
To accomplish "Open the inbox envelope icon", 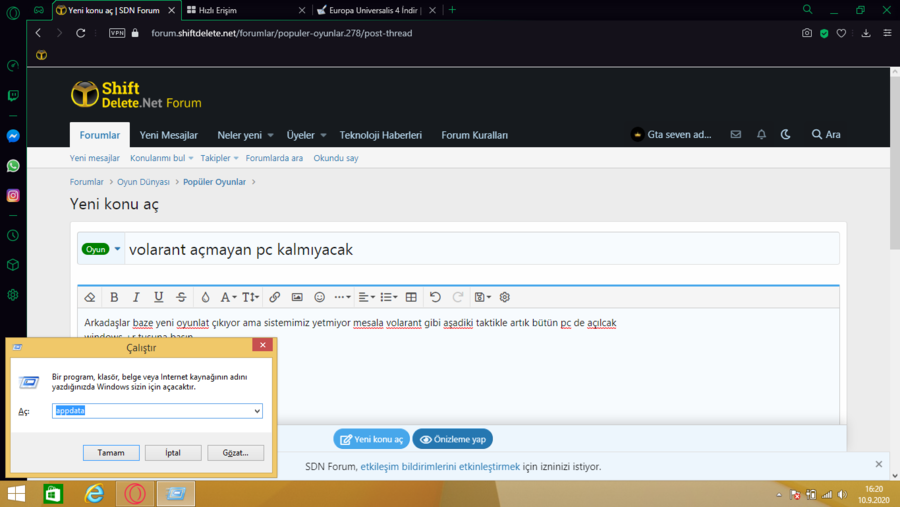I will pyautogui.click(x=735, y=134).
